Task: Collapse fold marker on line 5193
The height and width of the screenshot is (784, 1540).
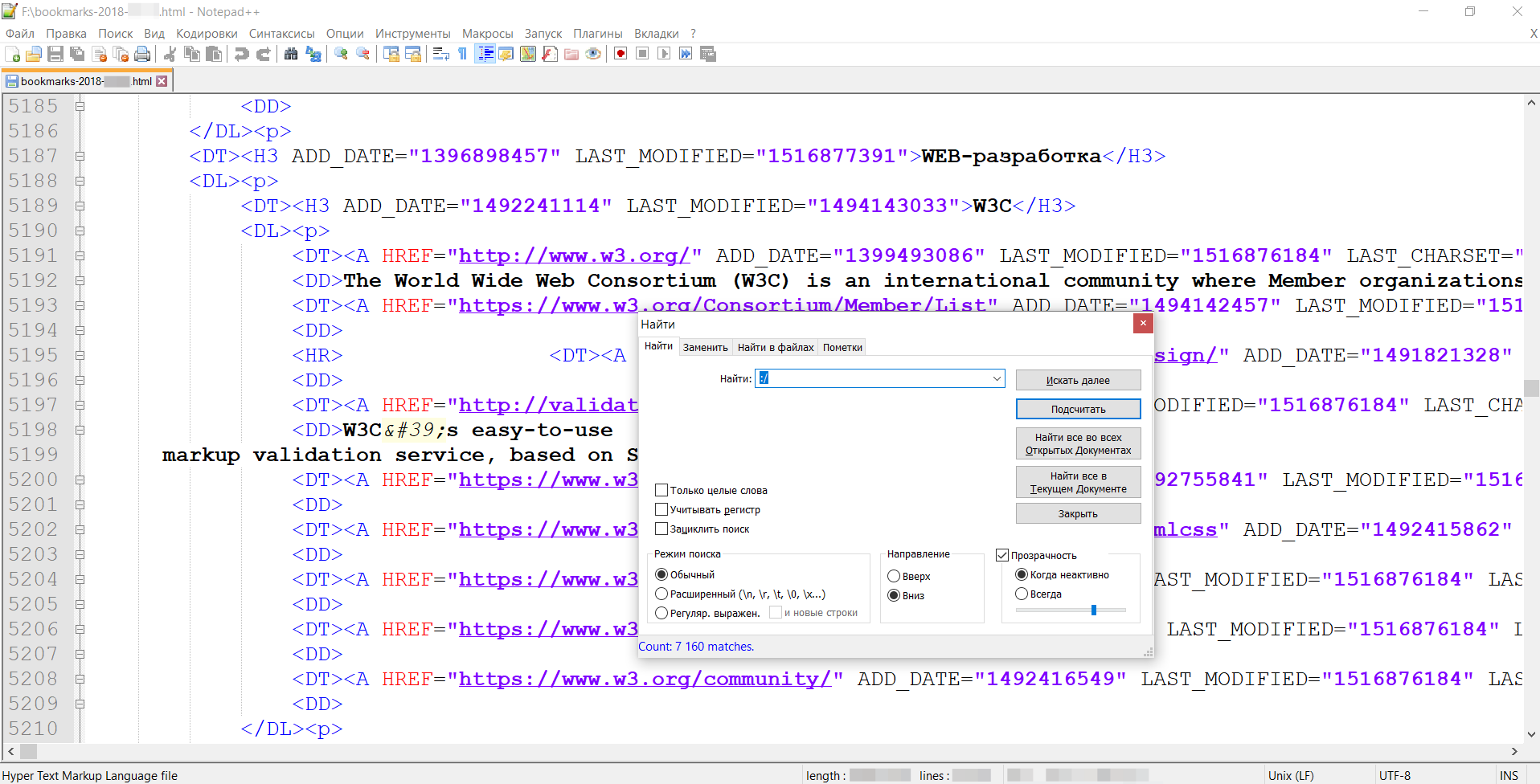Action: pos(80,305)
